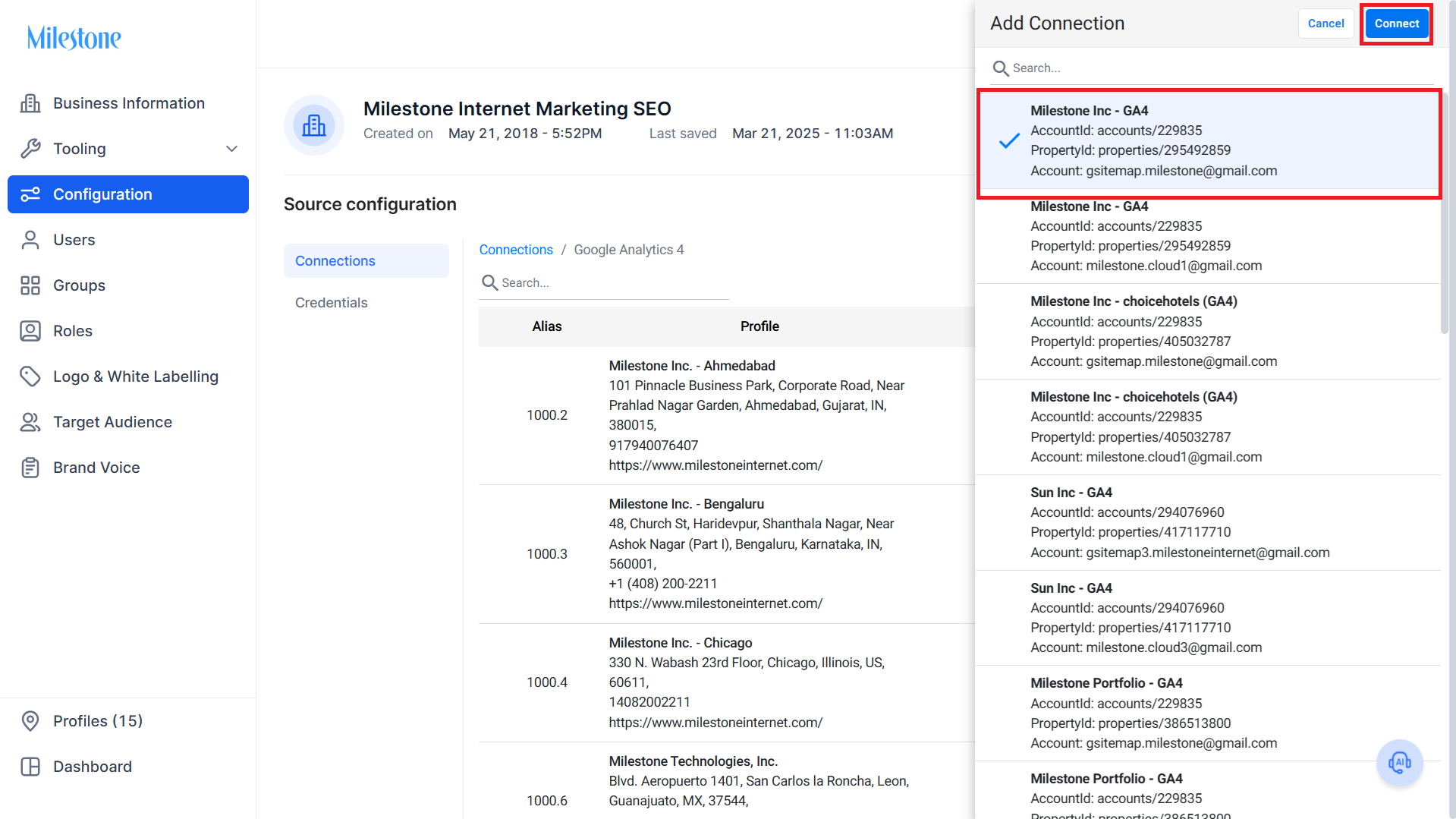Select Milestone Inc - choicehotels (GA4) gsitemap.milestone account
The height and width of the screenshot is (819, 1456).
[x=1208, y=332]
